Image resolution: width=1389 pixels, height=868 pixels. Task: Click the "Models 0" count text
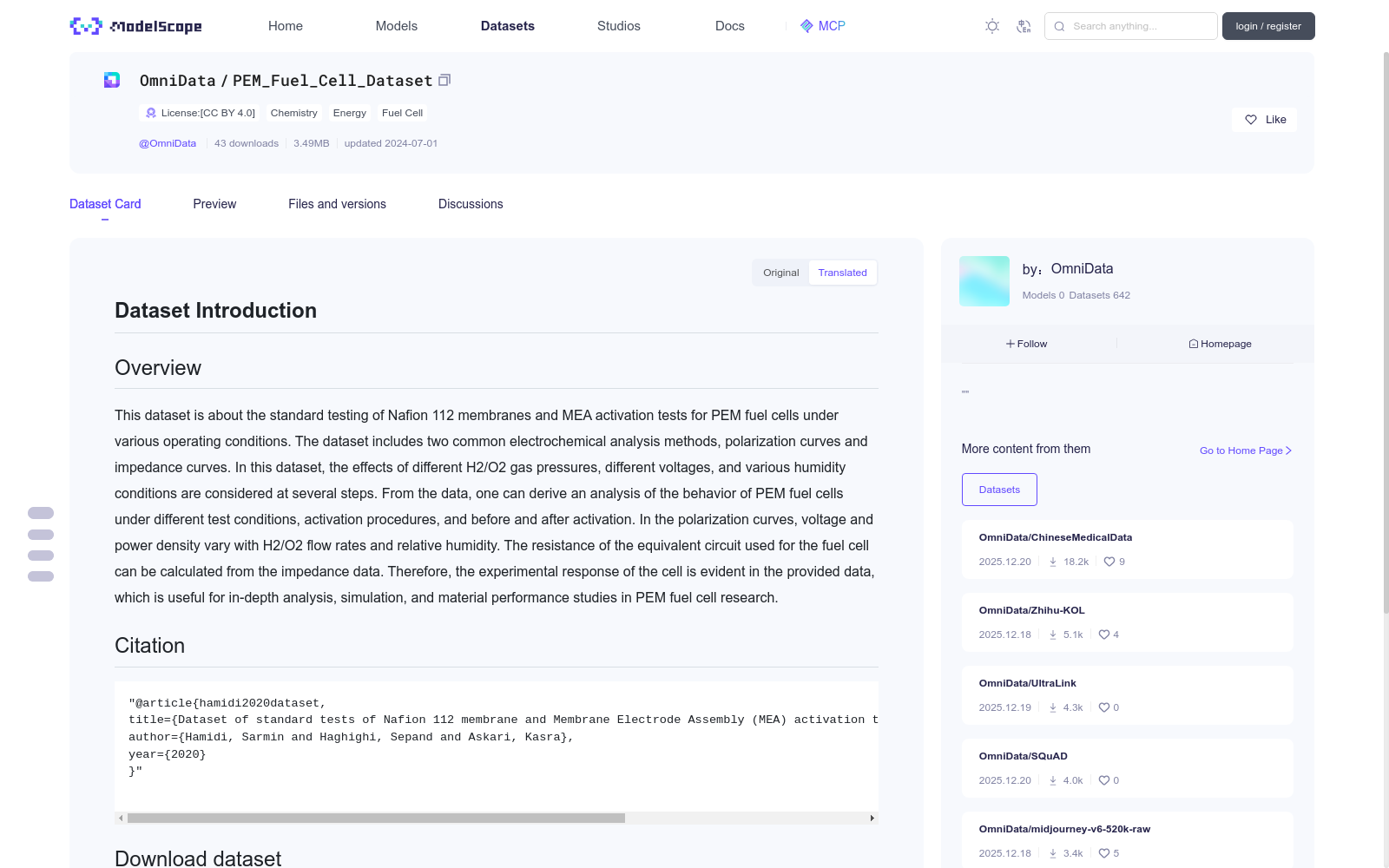1043,295
